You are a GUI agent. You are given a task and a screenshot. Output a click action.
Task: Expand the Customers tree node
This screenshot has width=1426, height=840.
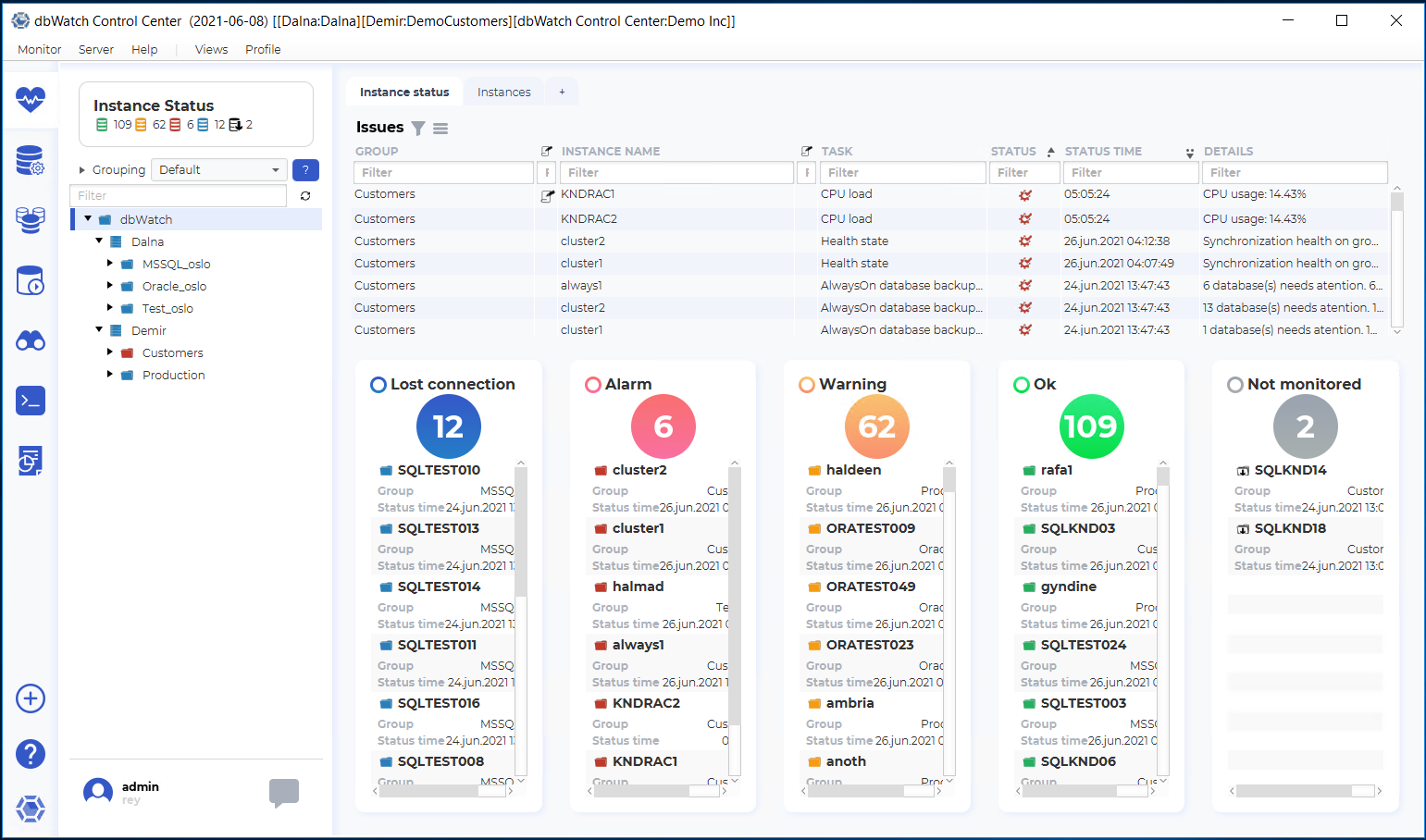[110, 352]
